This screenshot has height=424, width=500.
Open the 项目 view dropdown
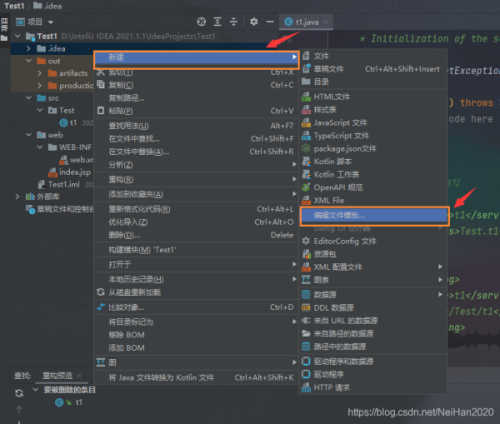pos(51,22)
